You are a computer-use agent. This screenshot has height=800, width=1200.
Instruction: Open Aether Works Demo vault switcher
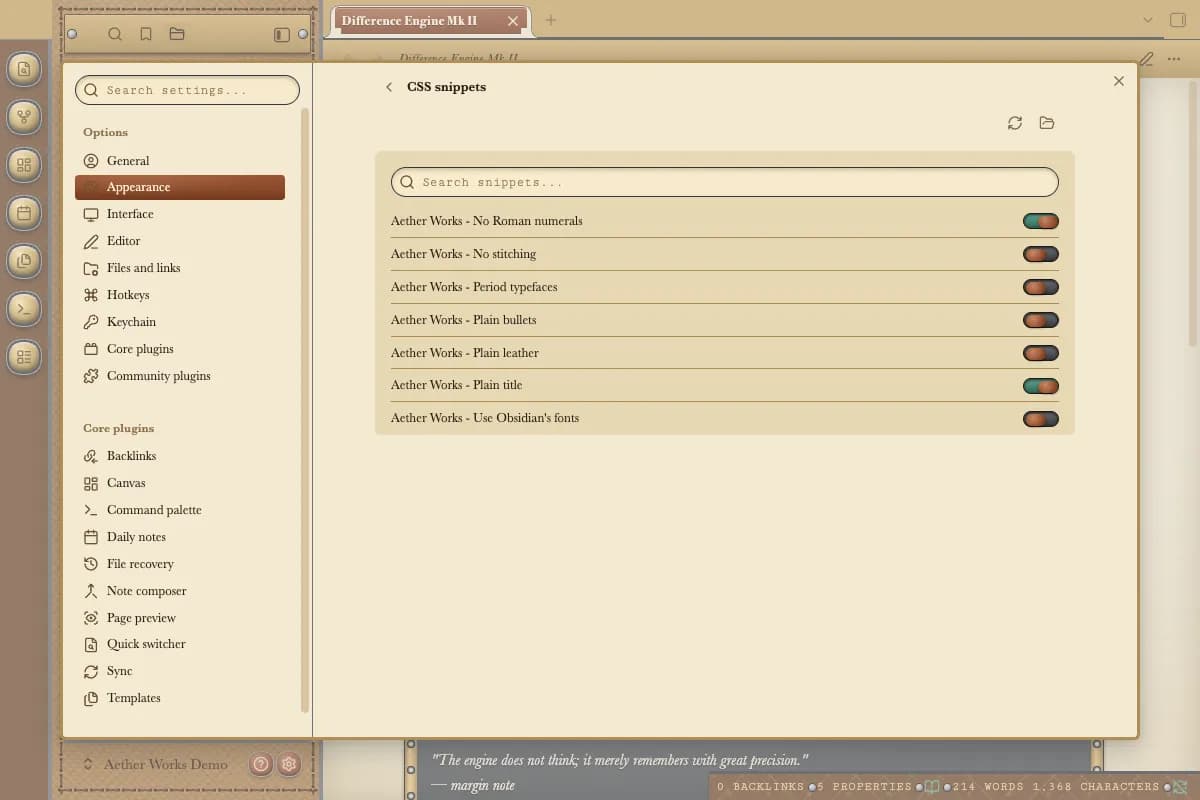(156, 764)
